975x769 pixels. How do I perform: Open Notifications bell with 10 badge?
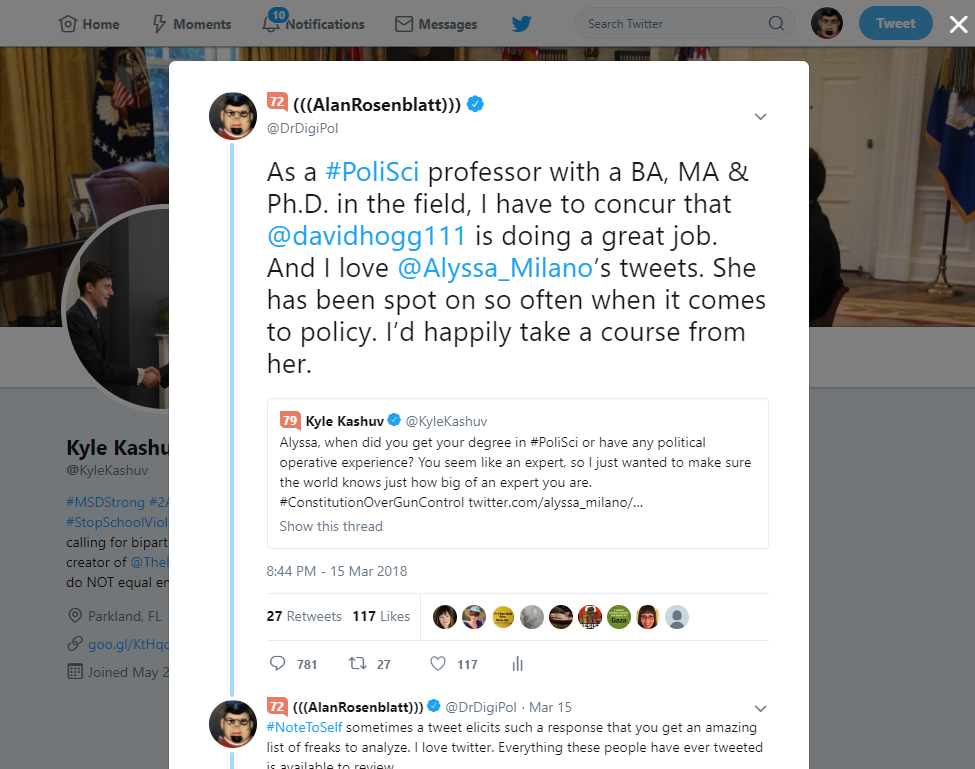[313, 24]
